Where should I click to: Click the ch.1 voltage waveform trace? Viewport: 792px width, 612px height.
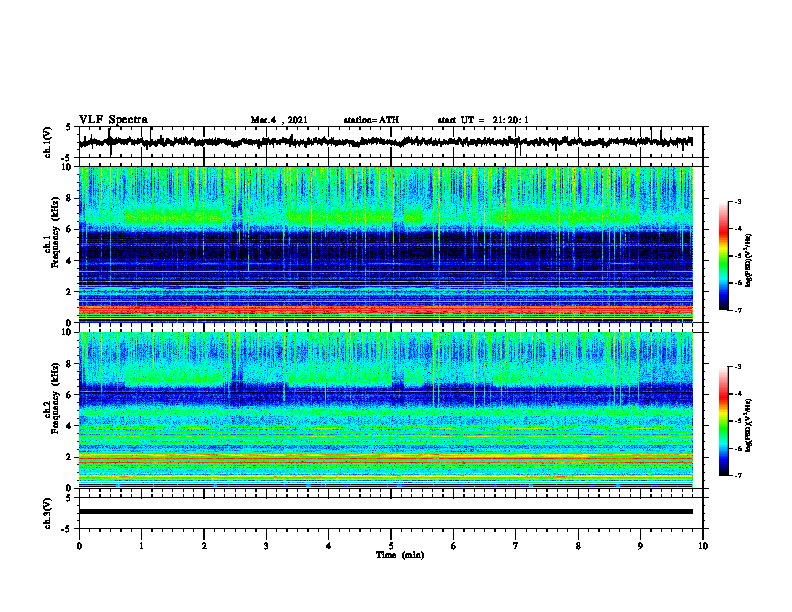tap(385, 142)
